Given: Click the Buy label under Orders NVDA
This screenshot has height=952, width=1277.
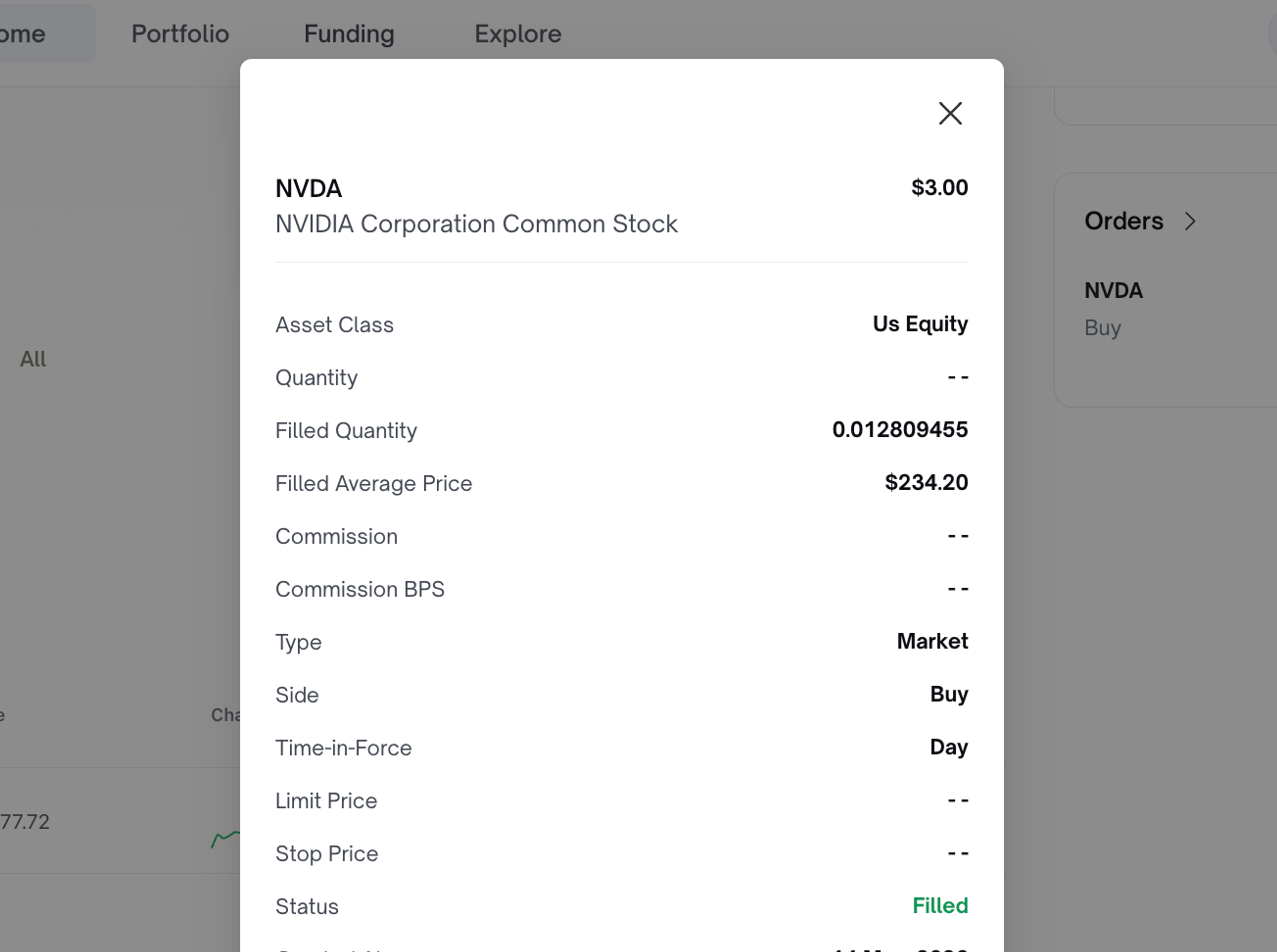Looking at the screenshot, I should coord(1102,328).
